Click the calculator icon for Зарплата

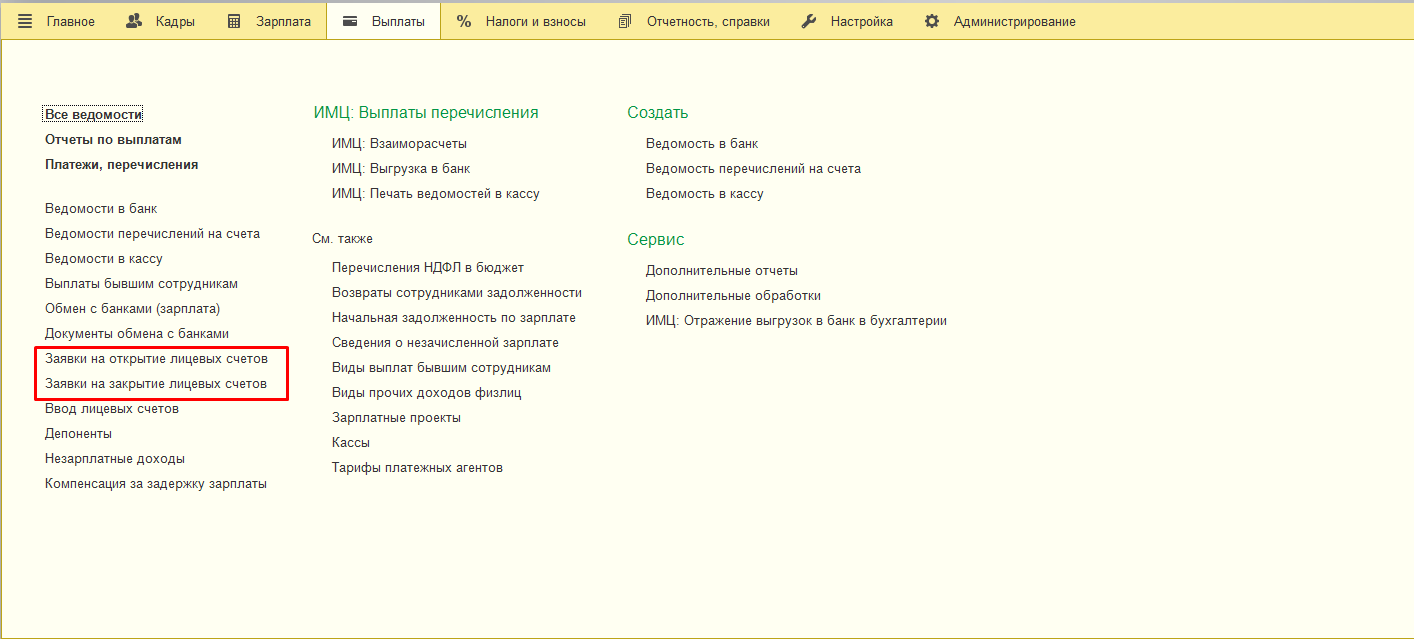(x=234, y=21)
